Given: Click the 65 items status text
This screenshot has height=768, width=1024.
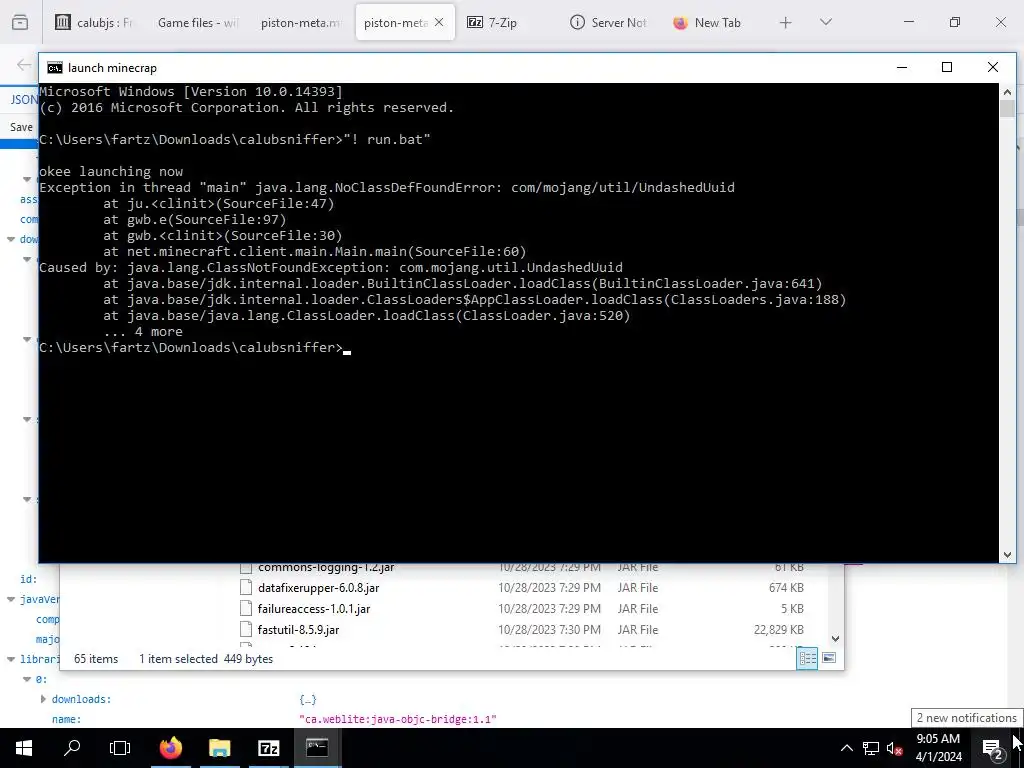Looking at the screenshot, I should [96, 659].
